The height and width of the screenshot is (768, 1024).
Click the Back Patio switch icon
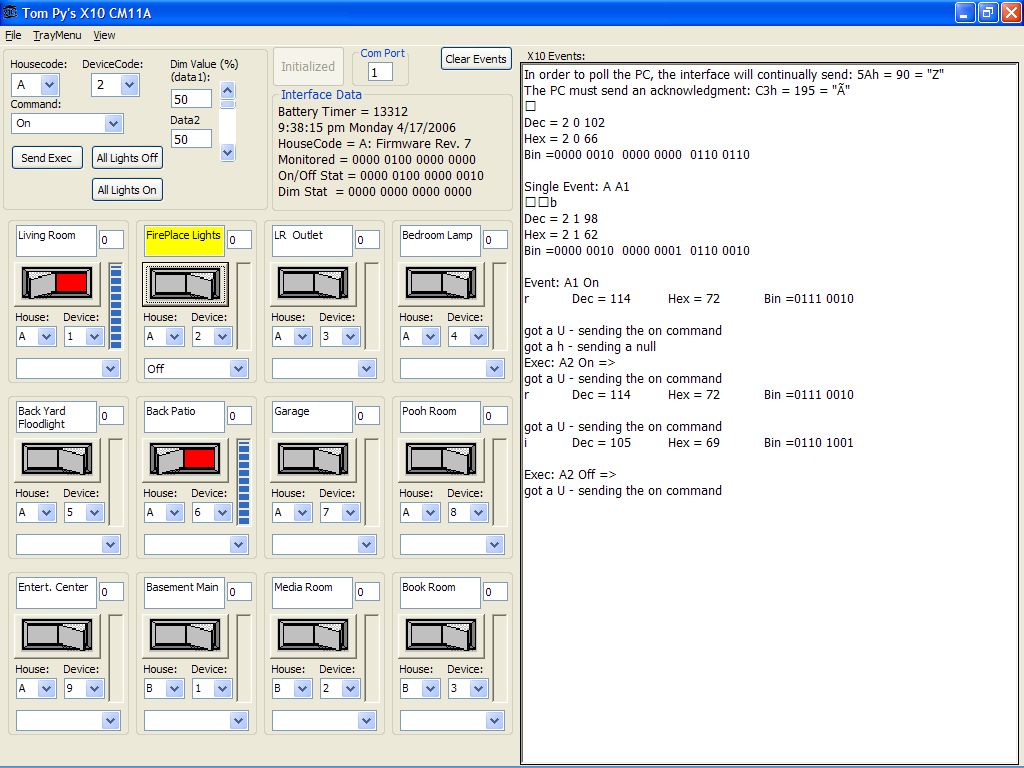point(185,459)
